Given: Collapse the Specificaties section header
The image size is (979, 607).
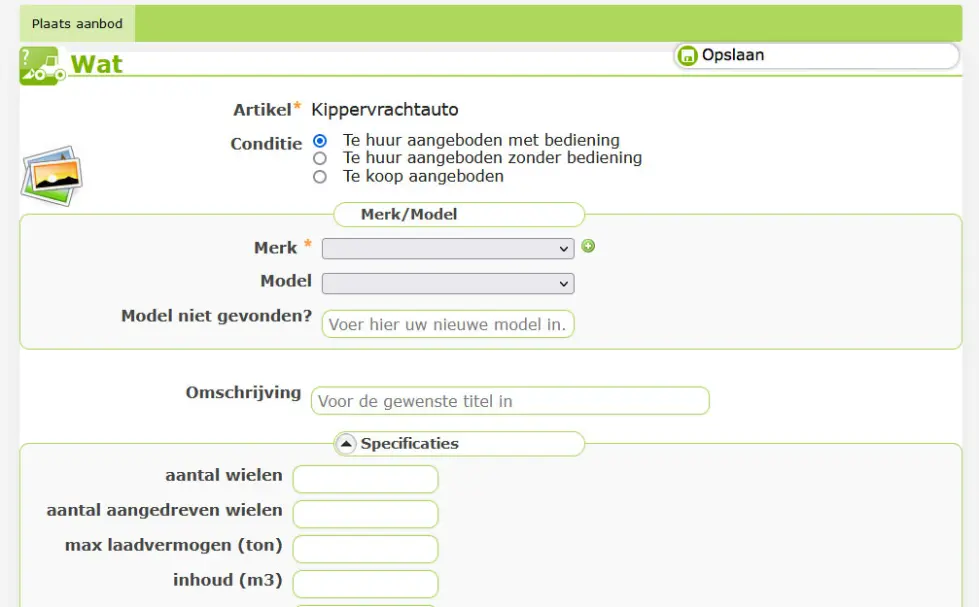Looking at the screenshot, I should point(409,444).
